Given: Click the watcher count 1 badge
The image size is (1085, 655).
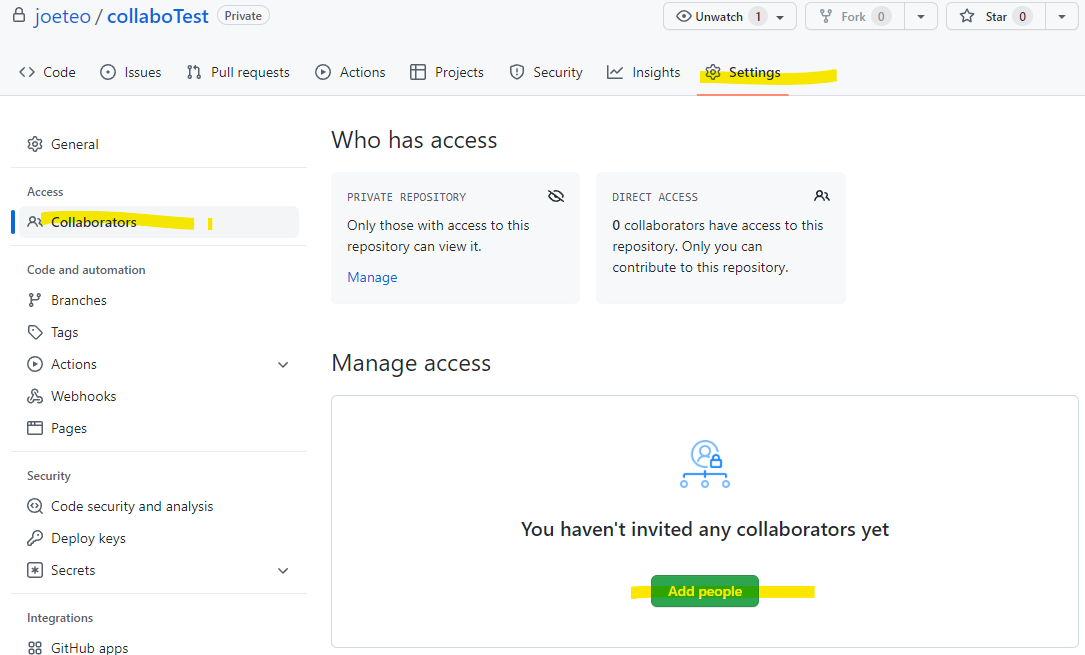Looking at the screenshot, I should [758, 17].
